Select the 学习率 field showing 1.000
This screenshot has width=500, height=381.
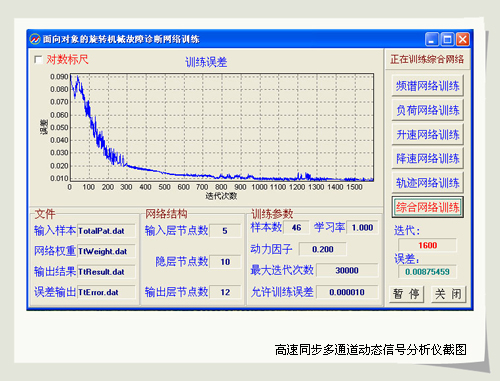point(362,228)
